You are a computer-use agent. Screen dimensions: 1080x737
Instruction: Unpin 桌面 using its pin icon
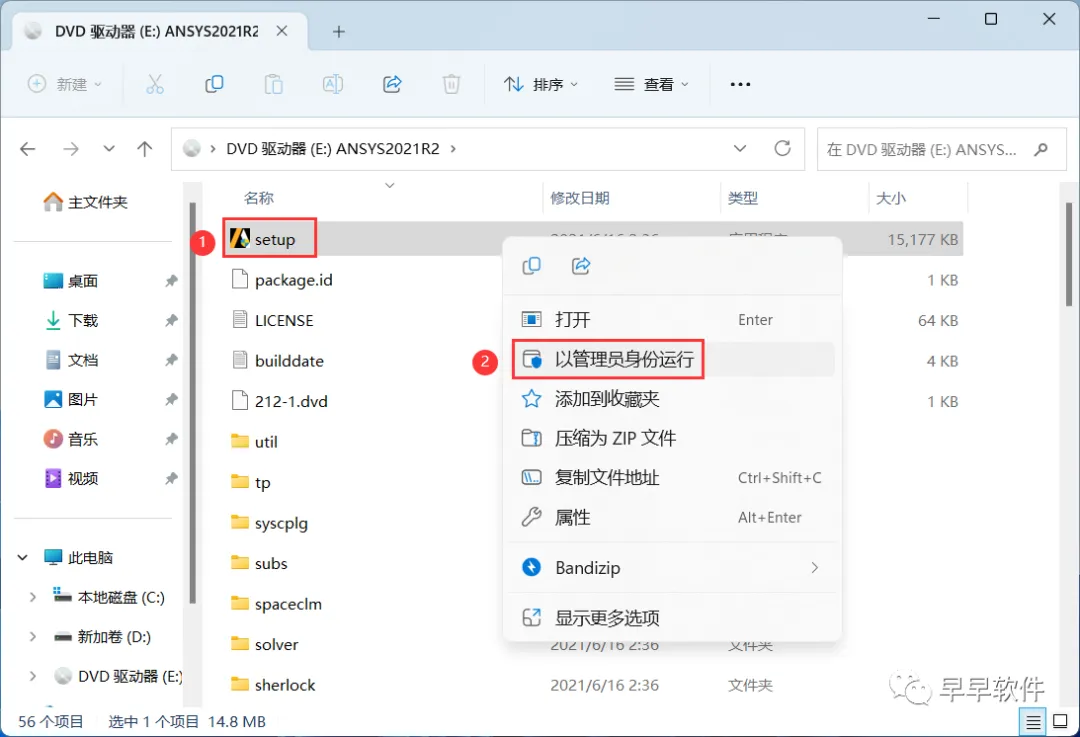point(172,281)
